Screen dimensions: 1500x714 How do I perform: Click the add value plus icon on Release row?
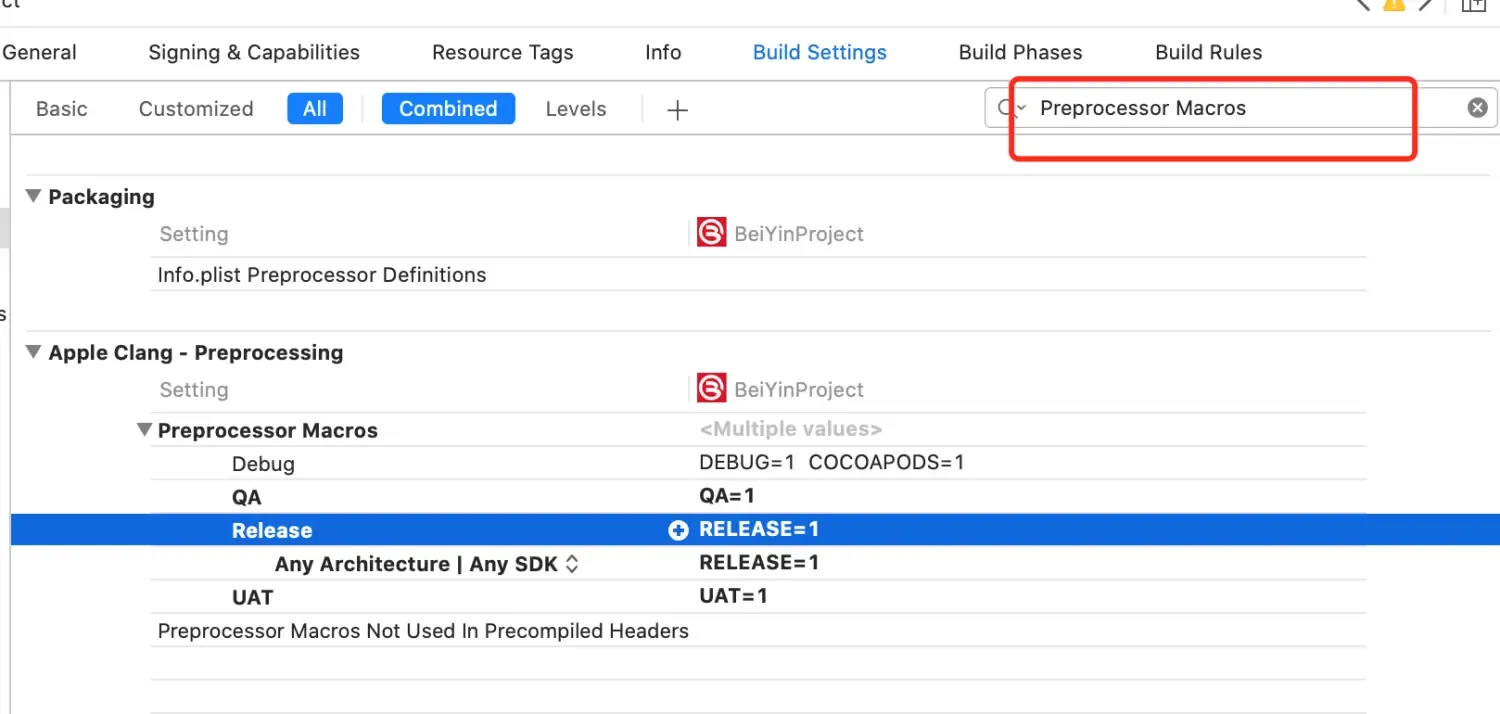point(679,530)
